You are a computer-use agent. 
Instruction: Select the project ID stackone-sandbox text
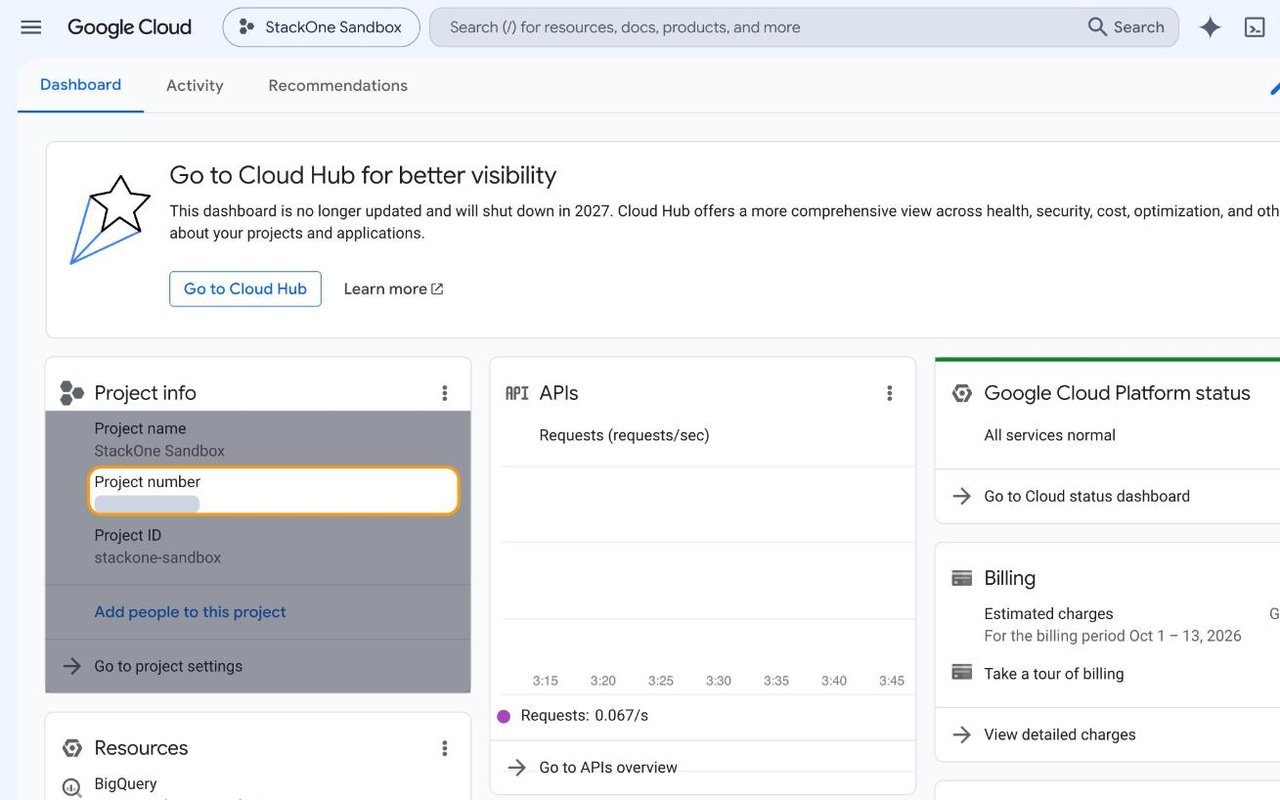point(158,558)
